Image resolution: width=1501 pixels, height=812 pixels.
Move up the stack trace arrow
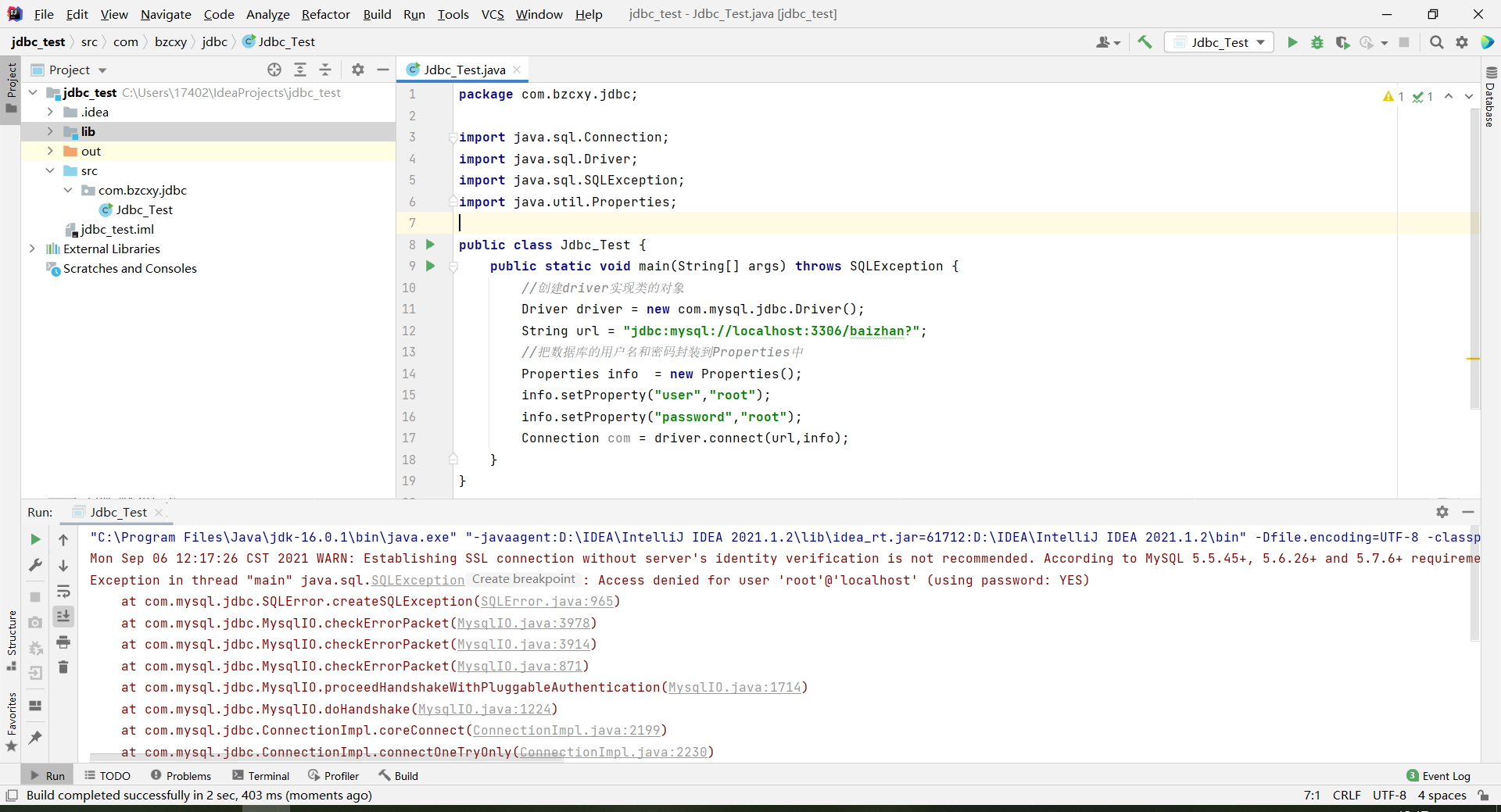point(63,539)
